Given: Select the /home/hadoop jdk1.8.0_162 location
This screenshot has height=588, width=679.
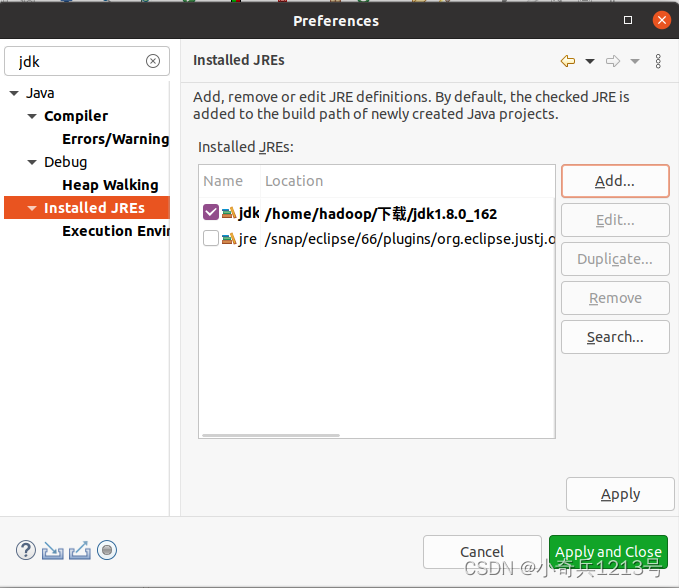Looking at the screenshot, I should point(381,213).
